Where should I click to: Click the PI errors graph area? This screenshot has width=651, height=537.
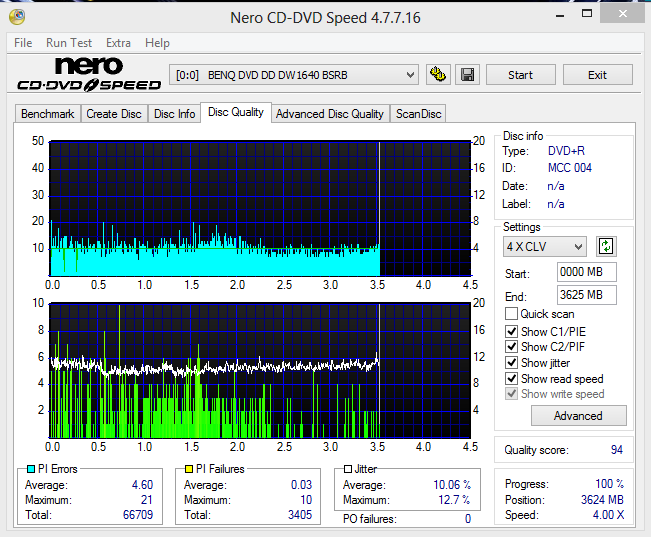point(260,208)
